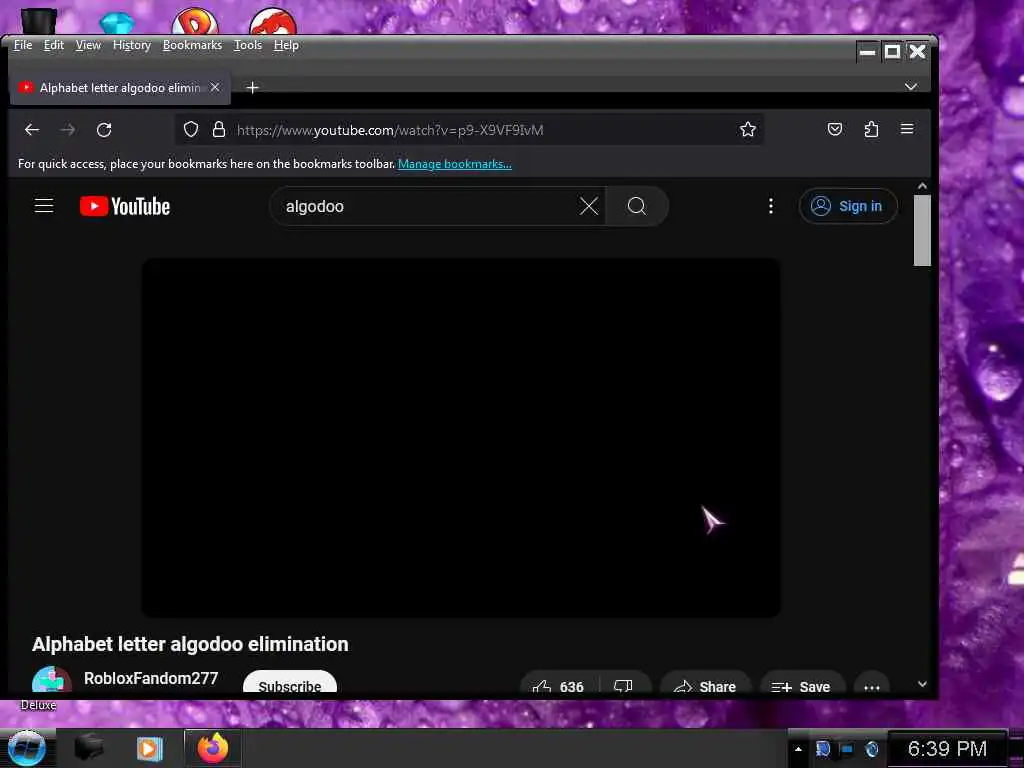This screenshot has width=1024, height=768.
Task: Click the Firefox icon in the taskbar
Action: pos(213,748)
